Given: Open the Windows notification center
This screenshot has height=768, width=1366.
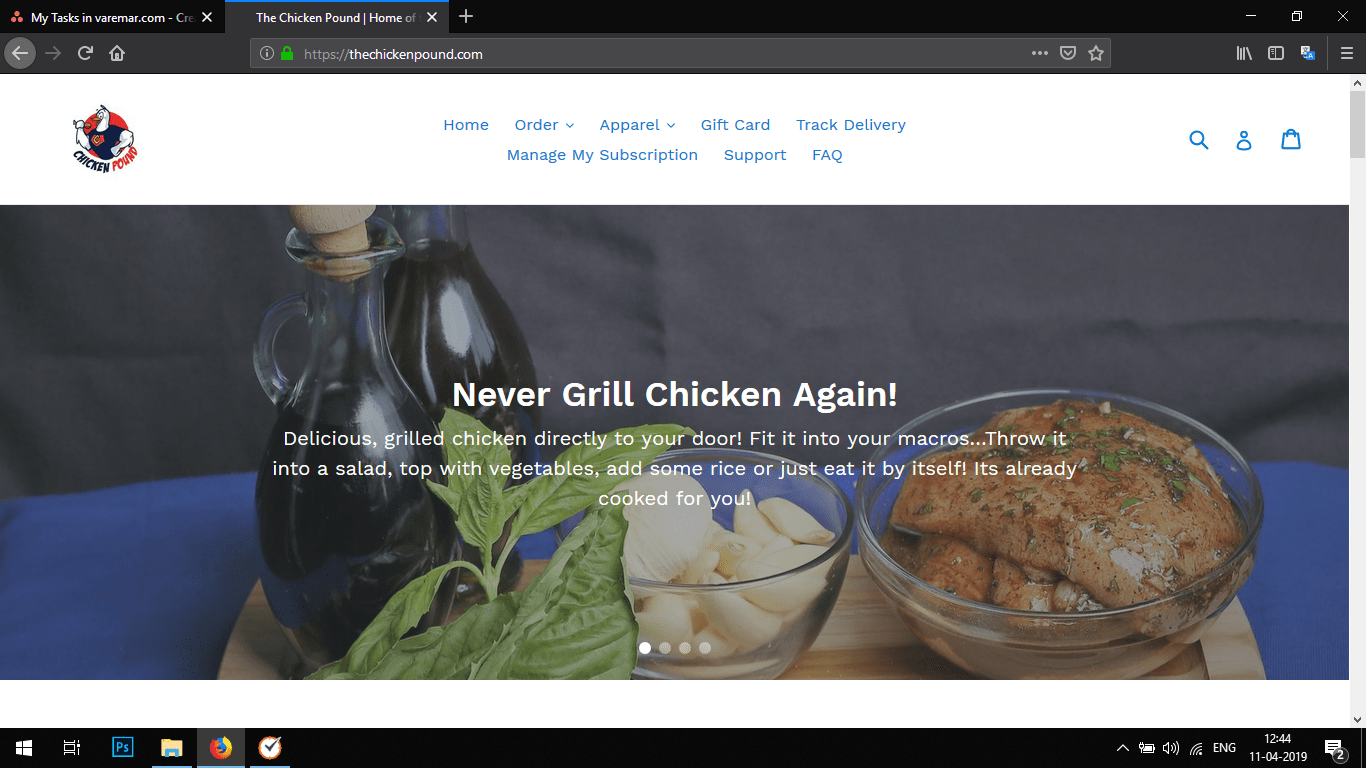Looking at the screenshot, I should [x=1334, y=748].
